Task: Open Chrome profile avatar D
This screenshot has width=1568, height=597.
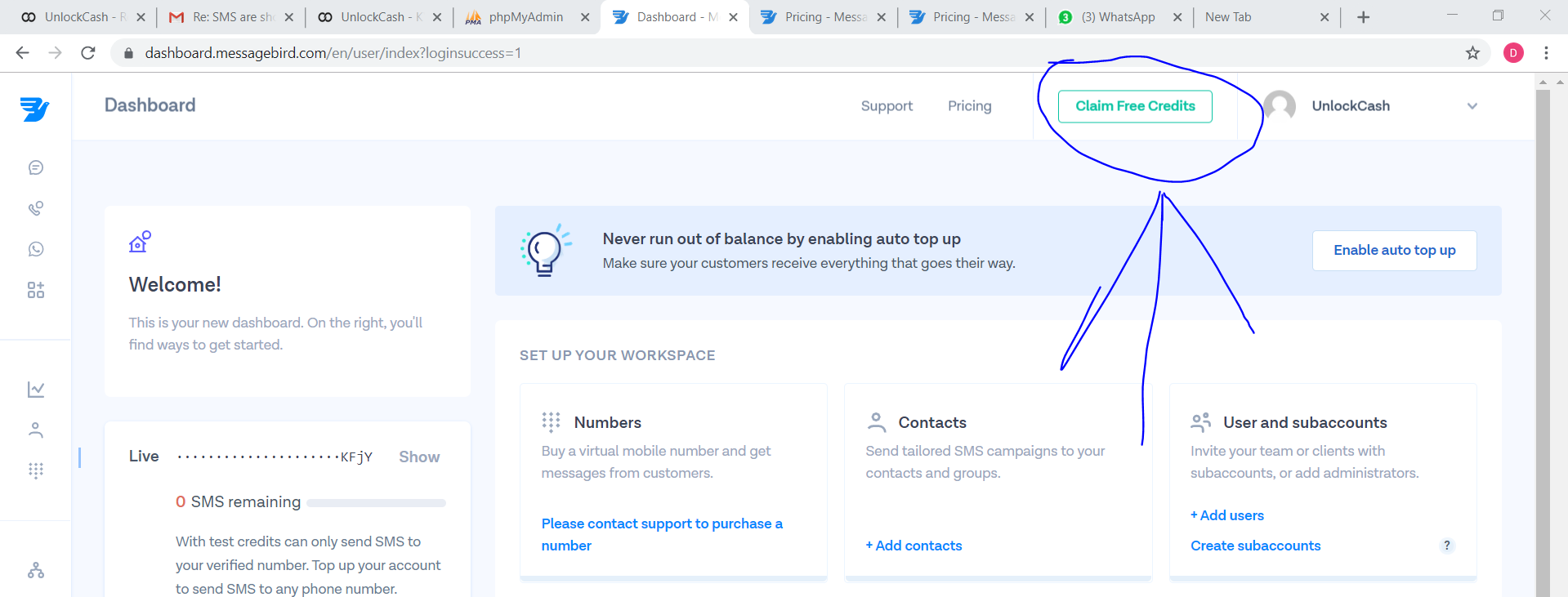Action: [1513, 53]
